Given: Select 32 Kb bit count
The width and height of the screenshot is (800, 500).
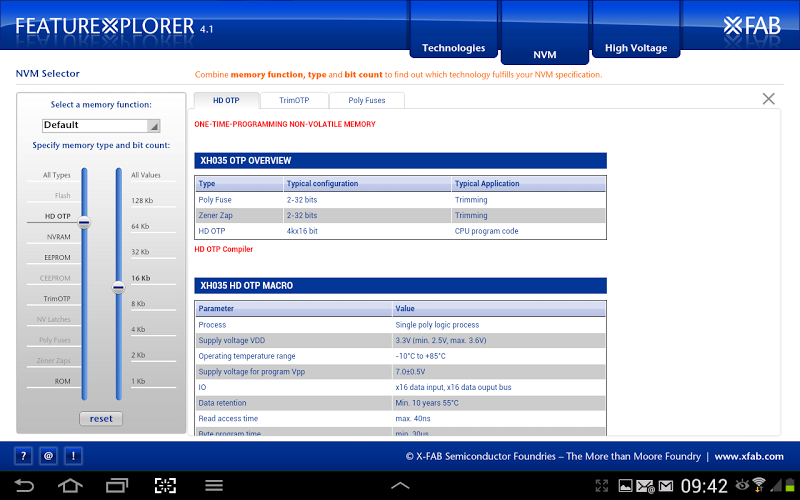Looking at the screenshot, I should (x=140, y=252).
